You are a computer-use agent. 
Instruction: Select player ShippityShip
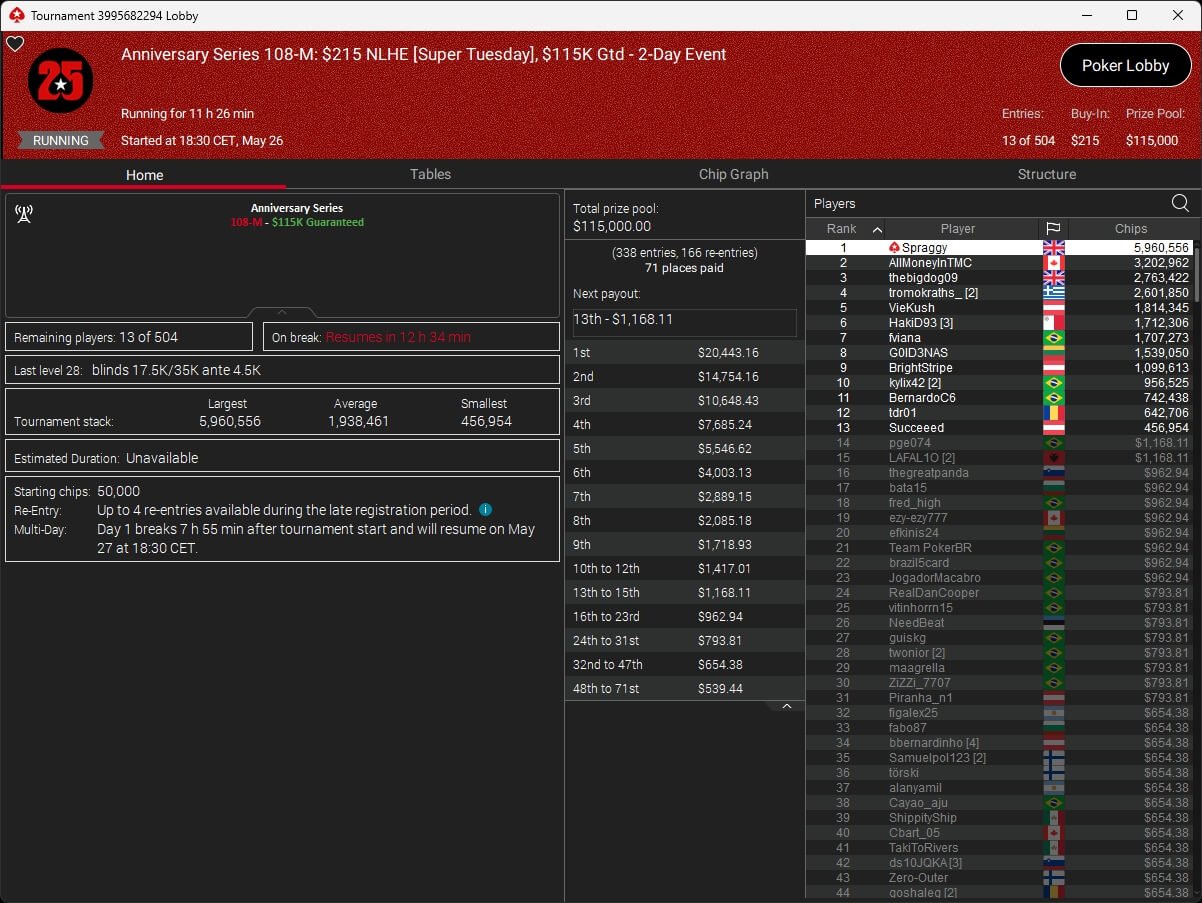click(x=999, y=817)
